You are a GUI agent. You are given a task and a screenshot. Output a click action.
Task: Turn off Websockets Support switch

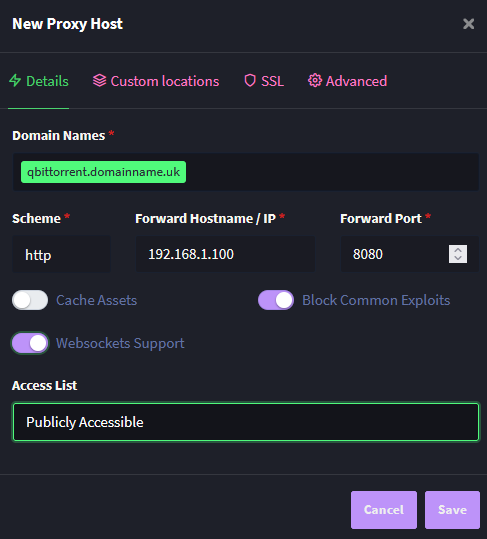(30, 343)
